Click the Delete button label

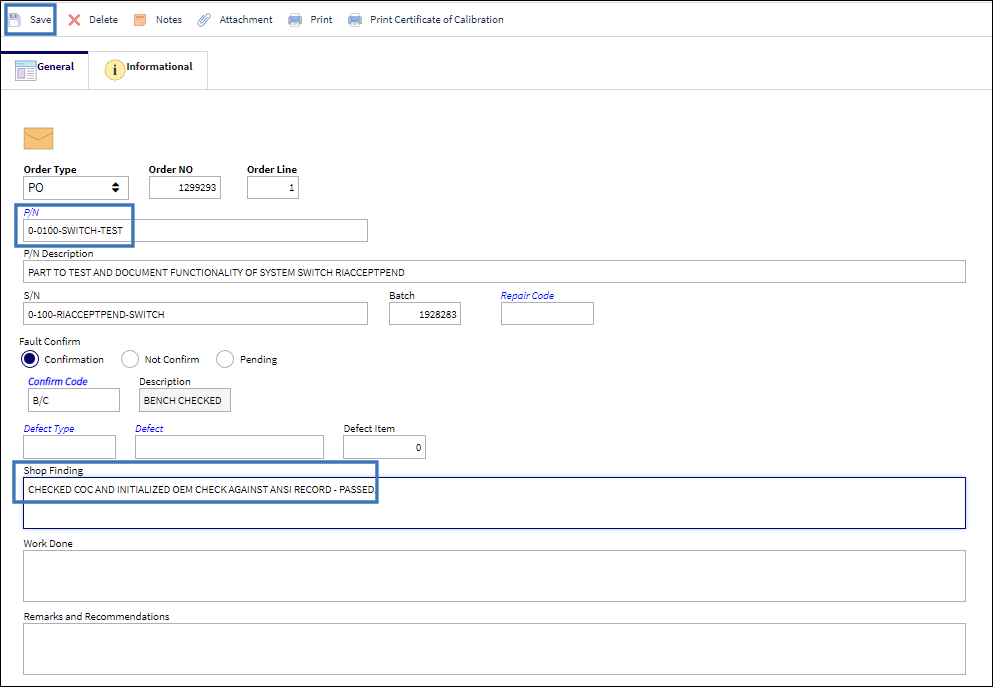[x=103, y=20]
